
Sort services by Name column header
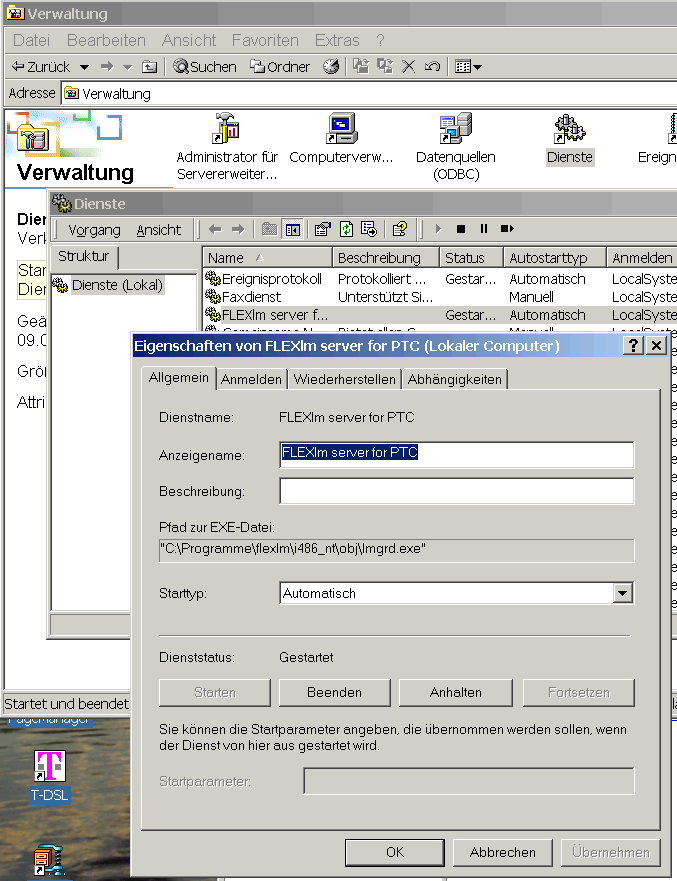(x=267, y=258)
